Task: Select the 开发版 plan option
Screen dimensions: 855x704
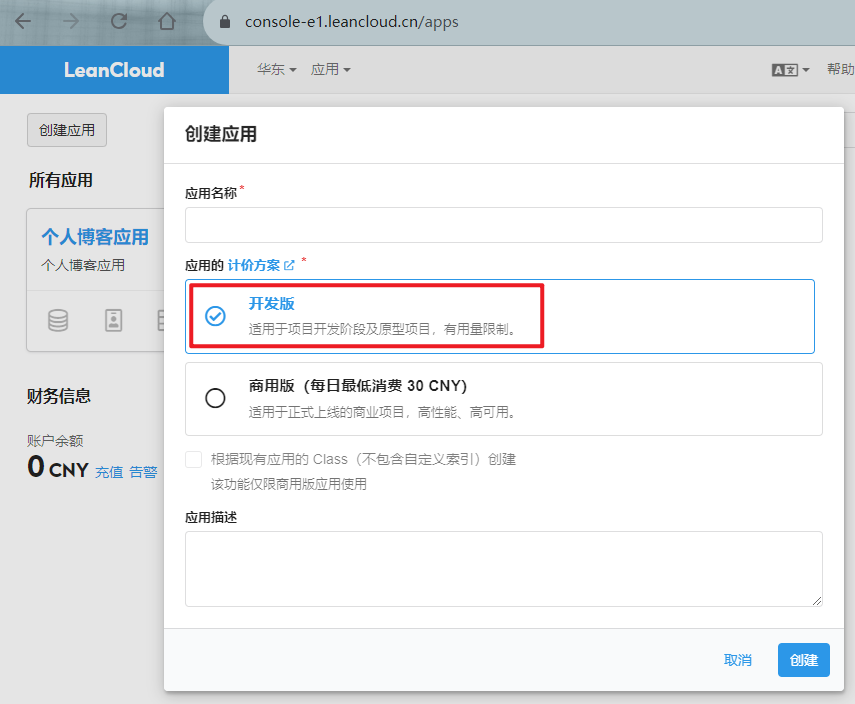Action: click(215, 316)
